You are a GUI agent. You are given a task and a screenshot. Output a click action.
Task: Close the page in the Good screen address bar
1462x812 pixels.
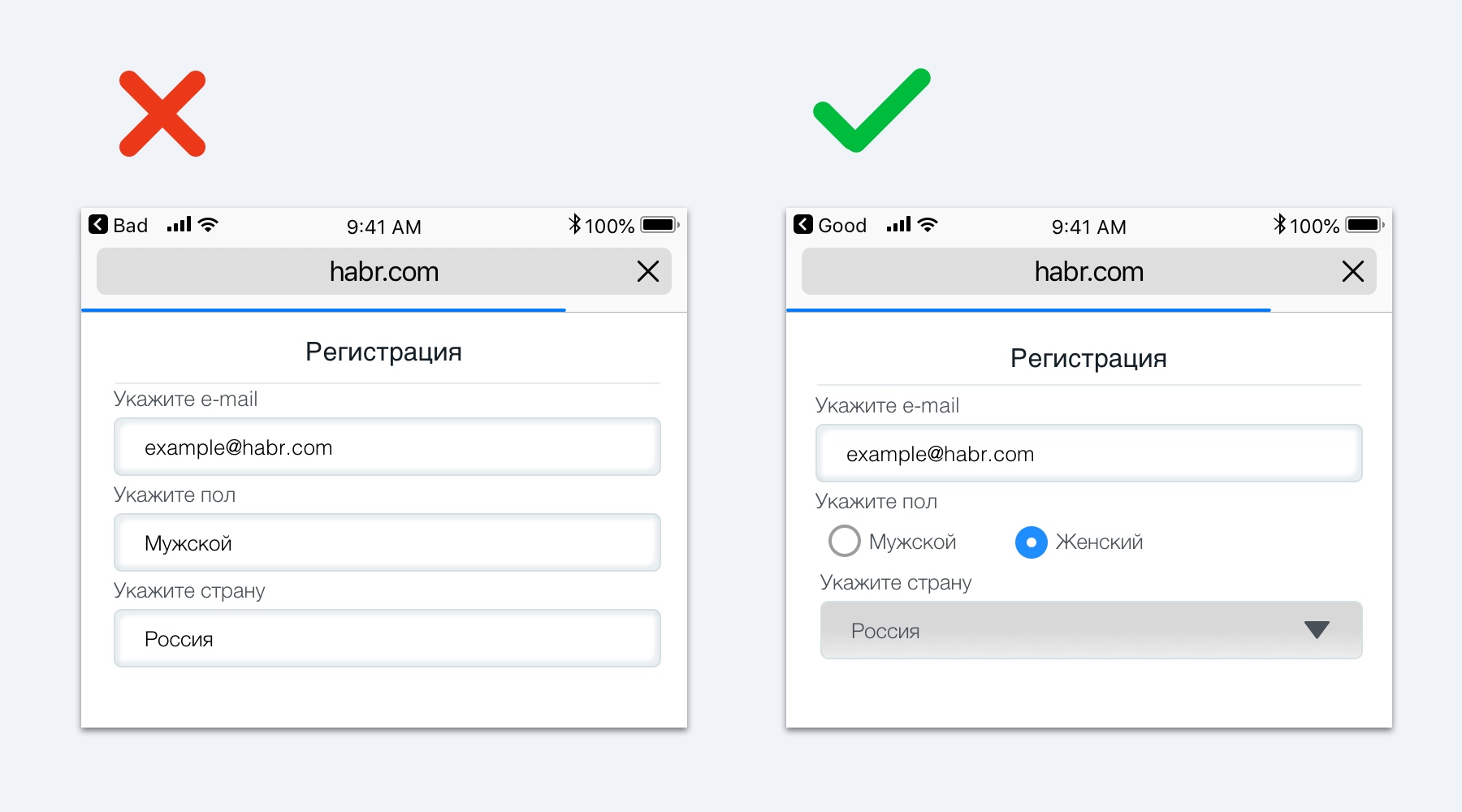(1353, 271)
